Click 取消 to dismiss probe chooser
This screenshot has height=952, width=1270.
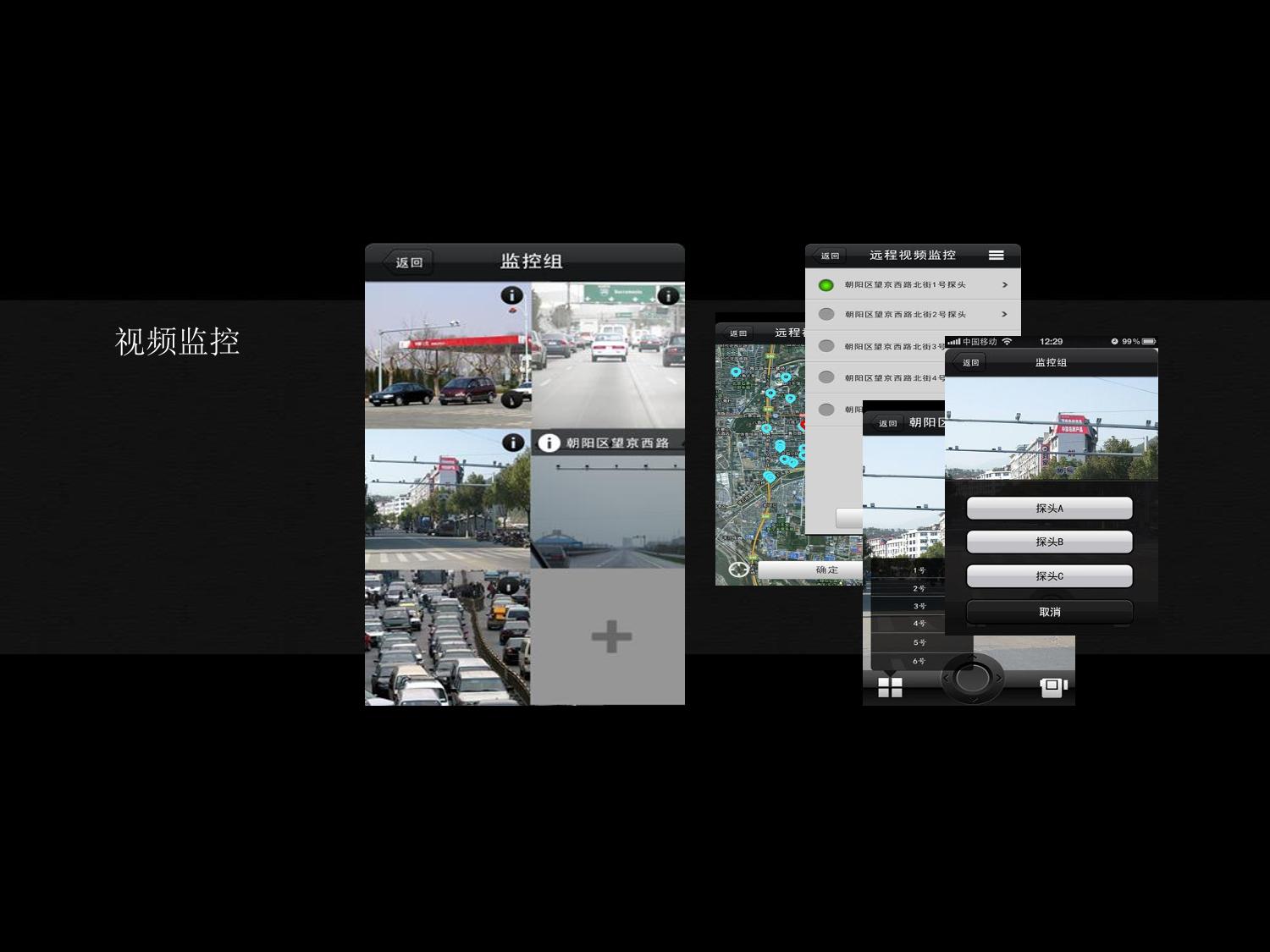(1049, 612)
